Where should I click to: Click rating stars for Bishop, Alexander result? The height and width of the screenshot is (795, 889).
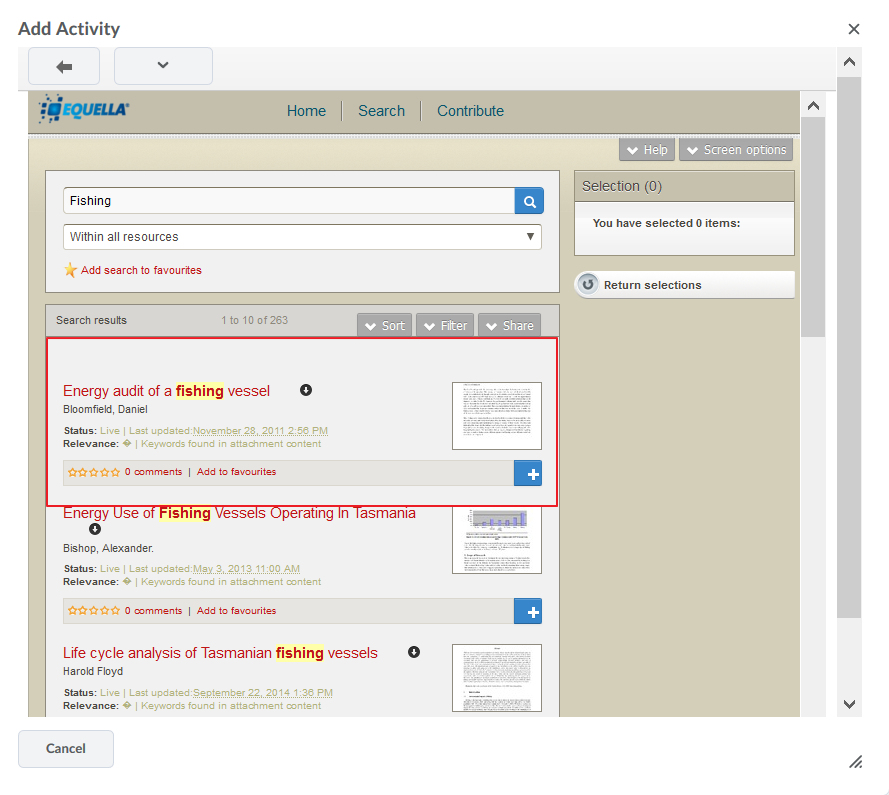tap(94, 611)
